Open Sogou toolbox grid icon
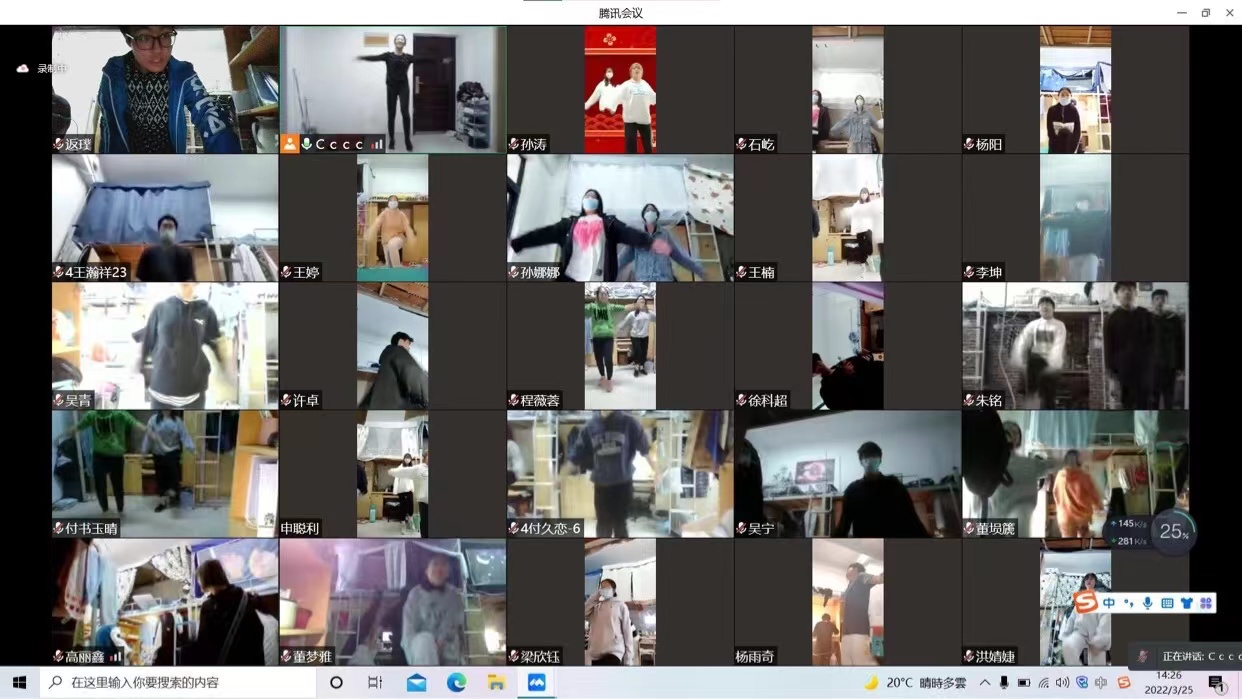This screenshot has width=1242, height=699. click(1206, 603)
